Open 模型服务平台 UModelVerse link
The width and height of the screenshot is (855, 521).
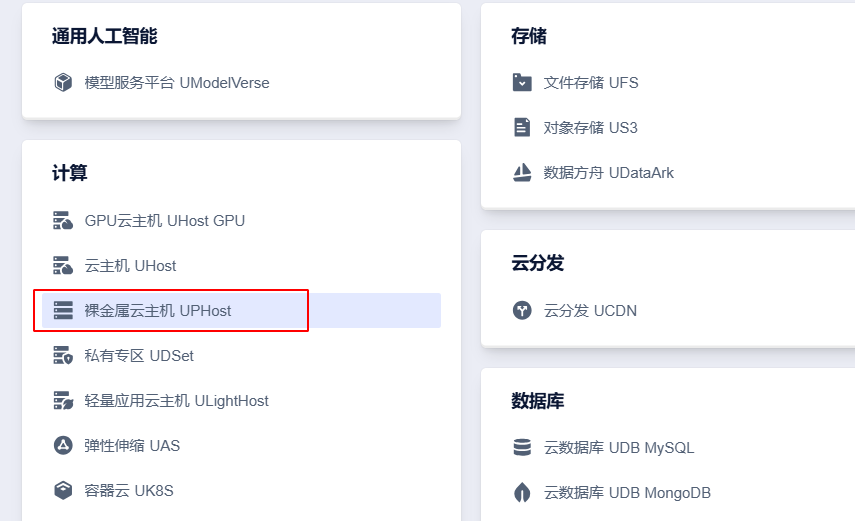177,82
